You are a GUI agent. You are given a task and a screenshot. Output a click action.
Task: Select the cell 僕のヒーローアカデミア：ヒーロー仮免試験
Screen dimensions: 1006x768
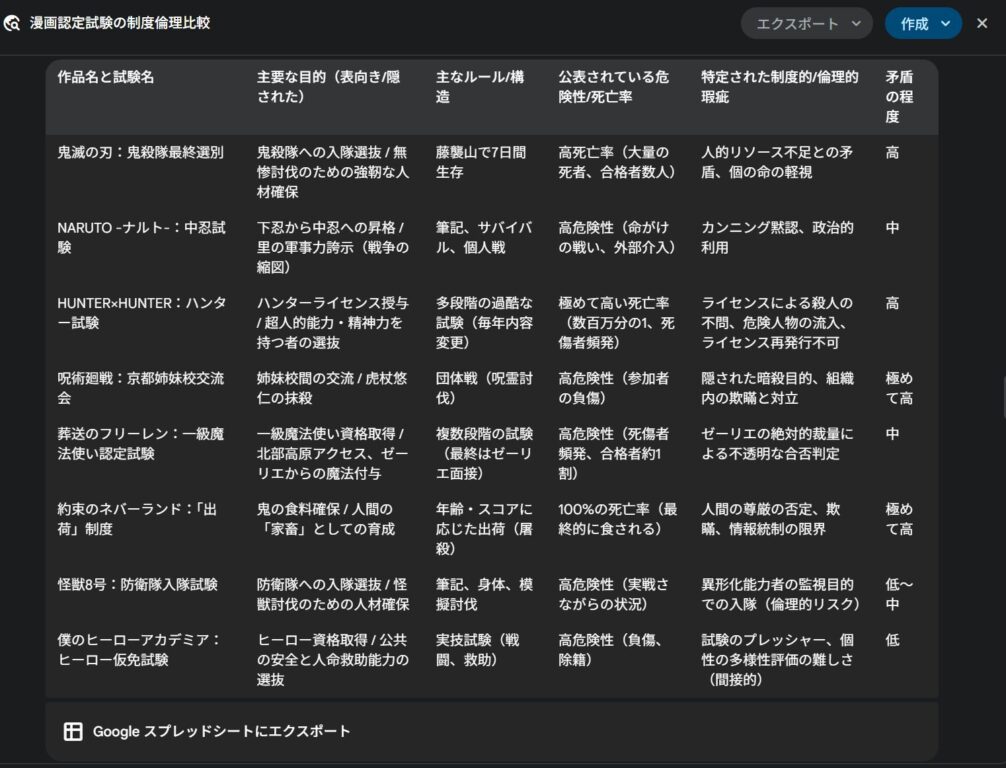139,649
